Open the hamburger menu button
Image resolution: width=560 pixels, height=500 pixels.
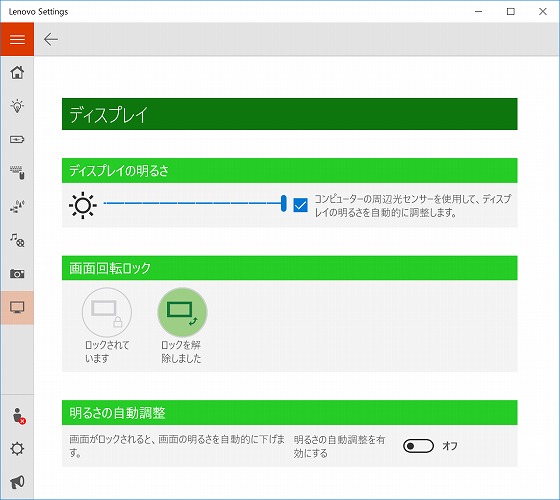[17, 39]
